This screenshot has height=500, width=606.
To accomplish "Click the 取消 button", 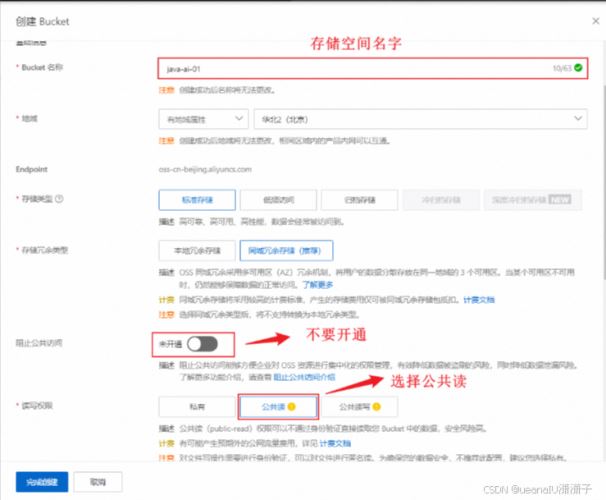I will pos(98,482).
